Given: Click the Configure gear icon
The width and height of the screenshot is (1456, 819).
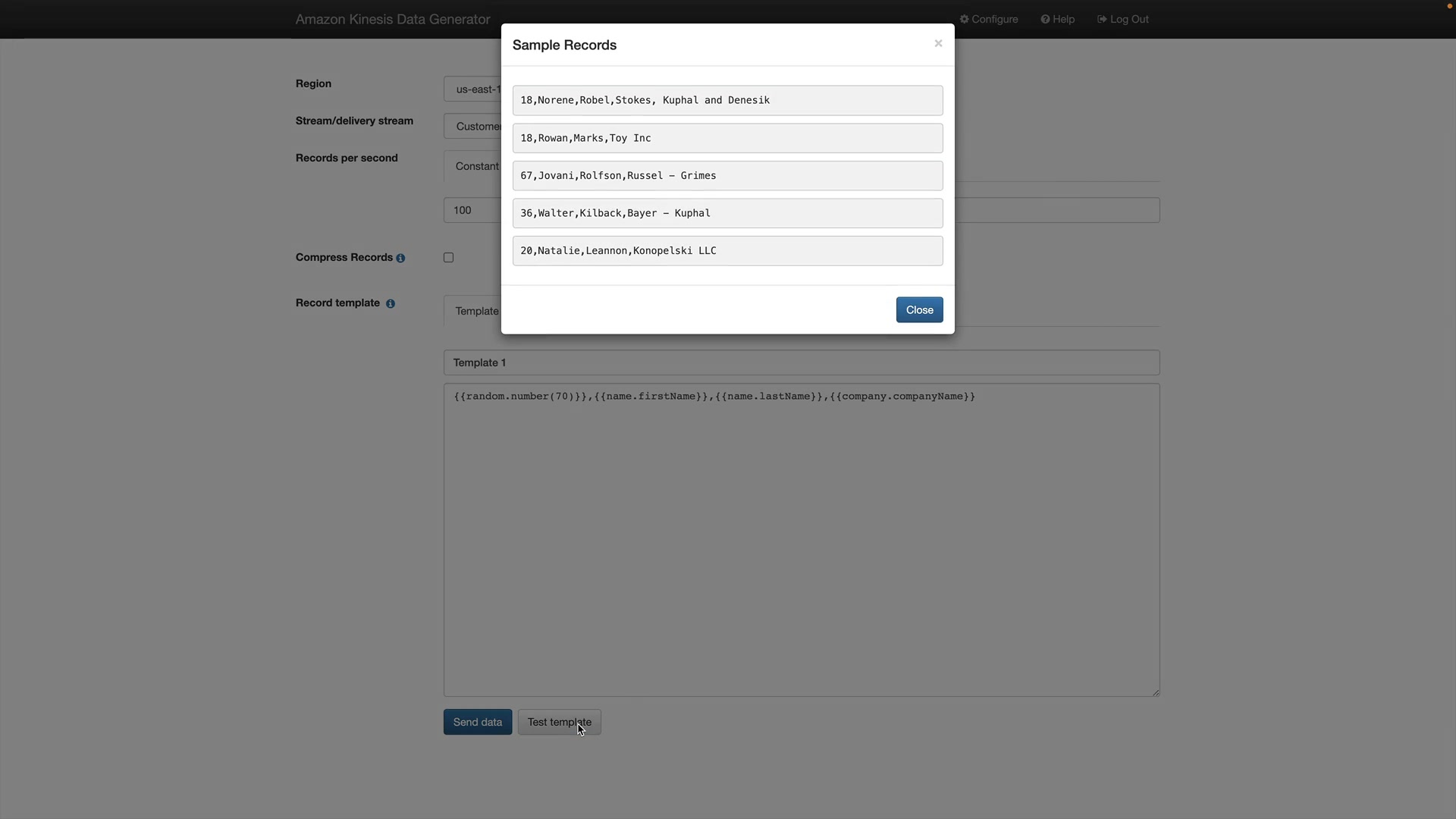Looking at the screenshot, I should click(x=964, y=19).
